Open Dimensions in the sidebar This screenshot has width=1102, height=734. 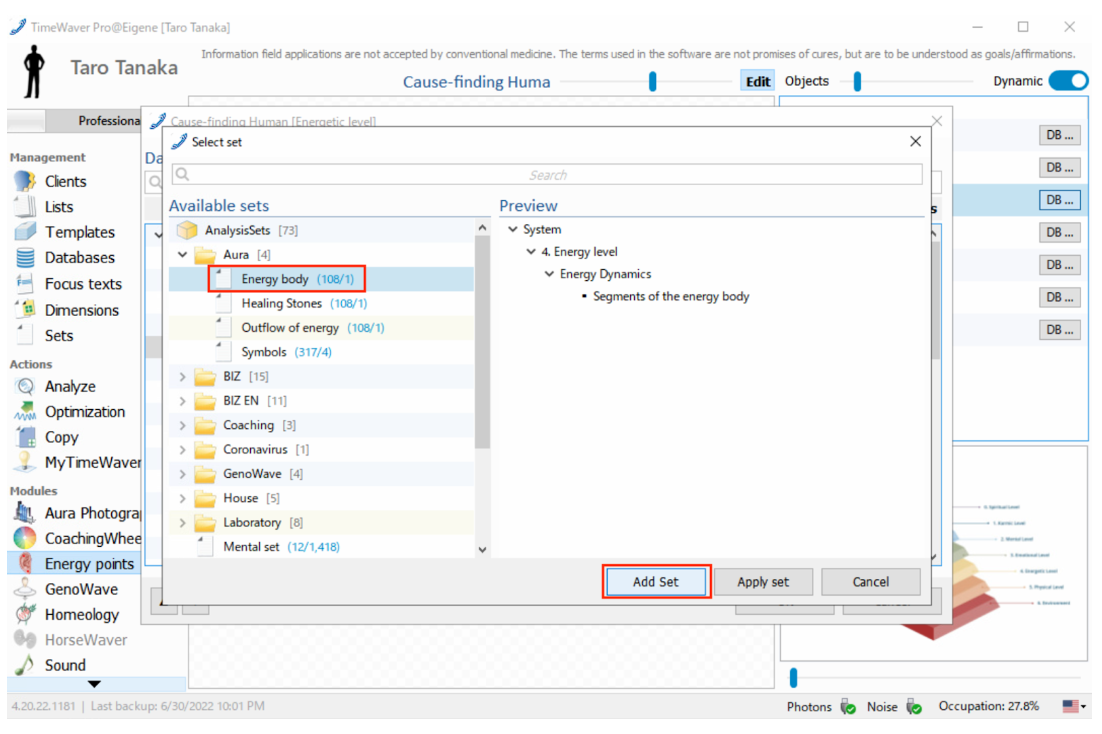click(x=82, y=310)
